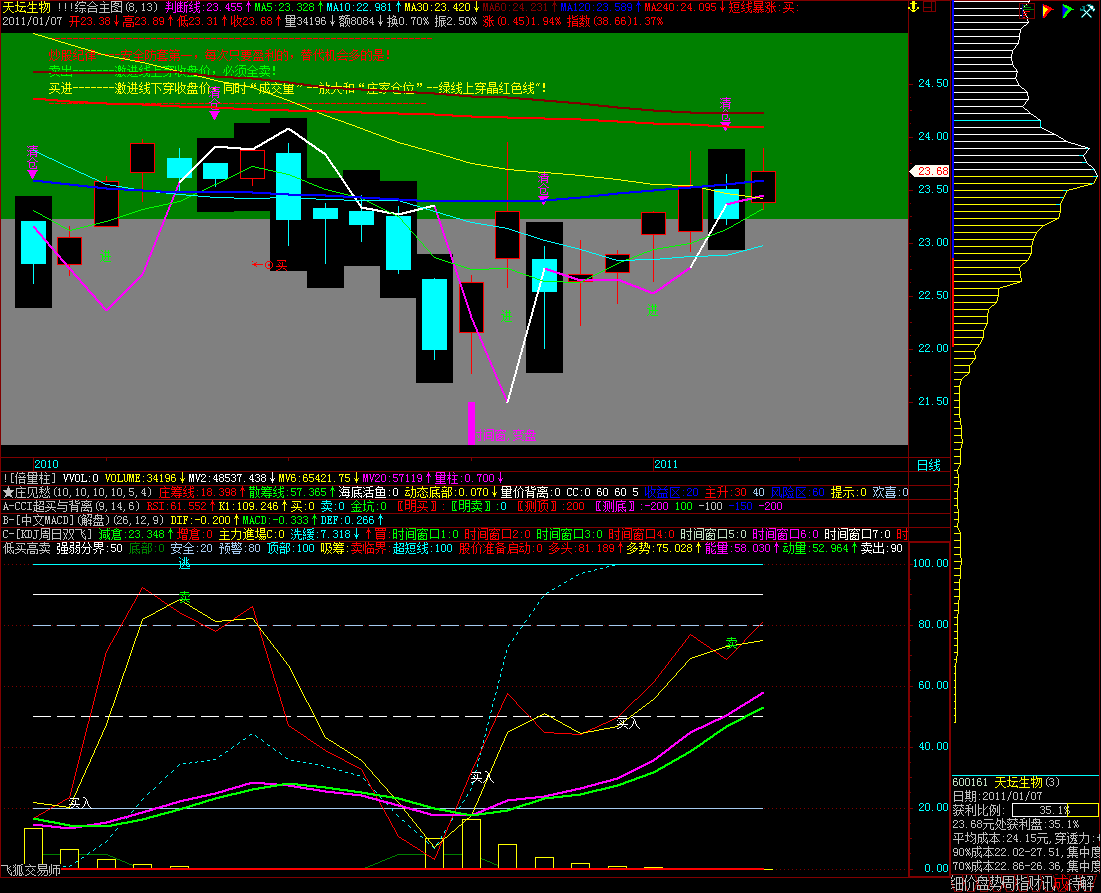
Task: Click the magenta time-window bar marker
Action: point(471,423)
